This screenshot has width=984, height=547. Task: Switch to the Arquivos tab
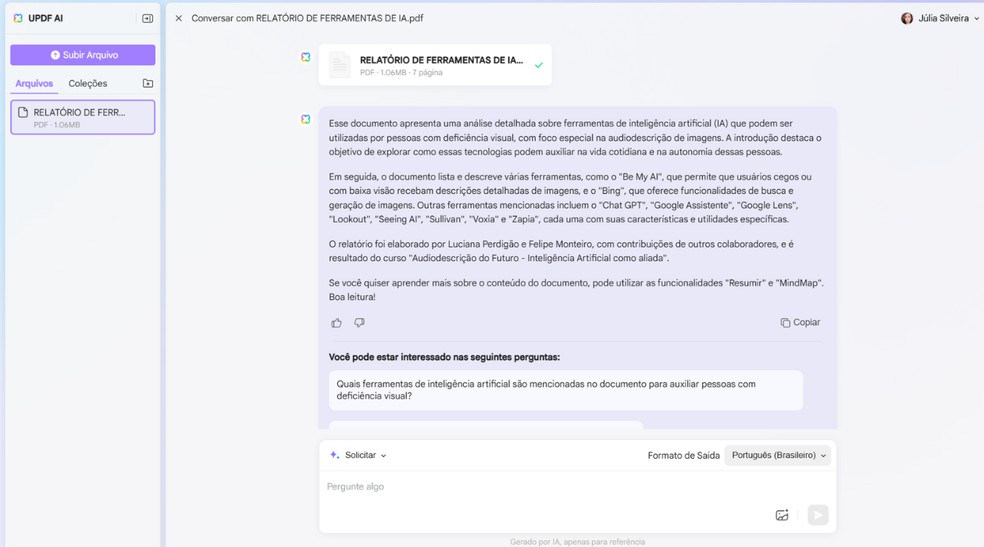[x=35, y=83]
